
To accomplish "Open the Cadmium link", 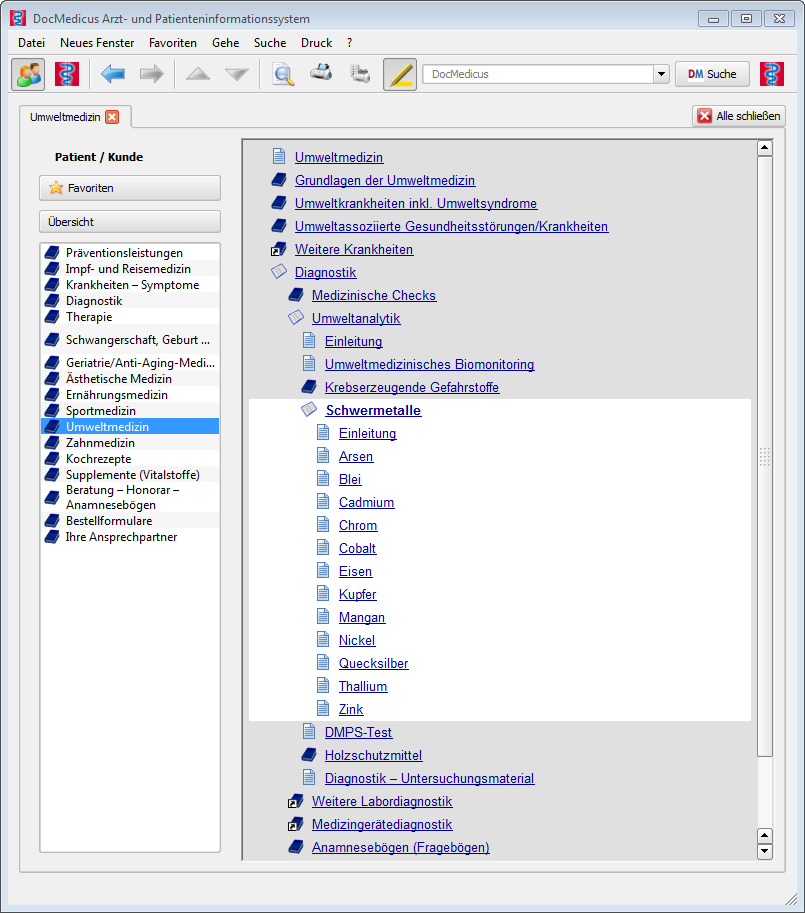I will [367, 502].
